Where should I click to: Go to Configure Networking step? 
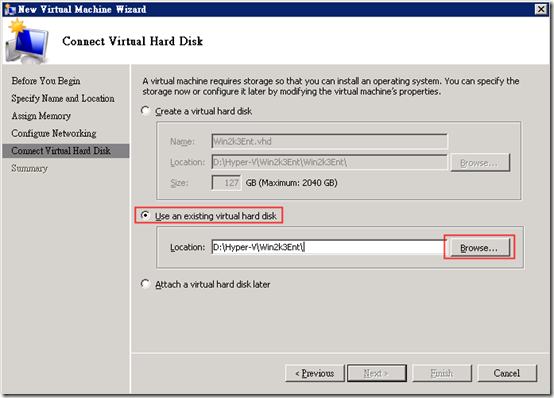(54, 133)
